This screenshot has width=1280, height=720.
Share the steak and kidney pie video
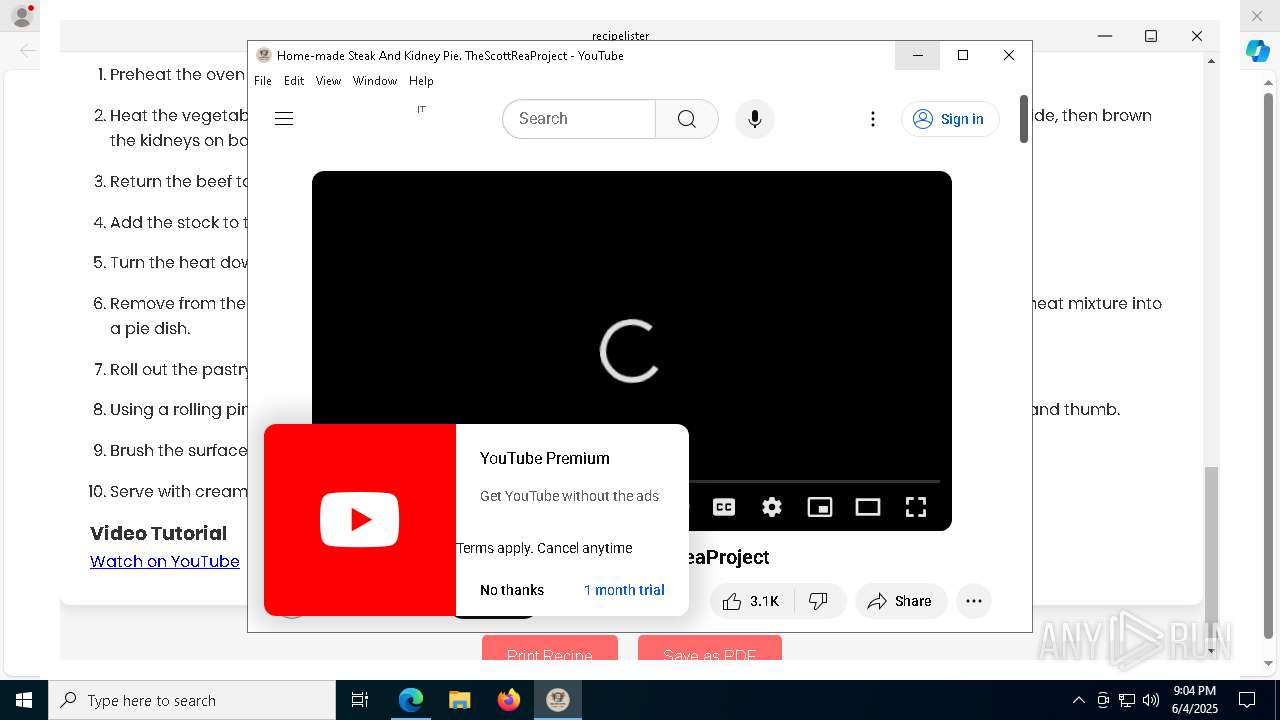(x=901, y=601)
